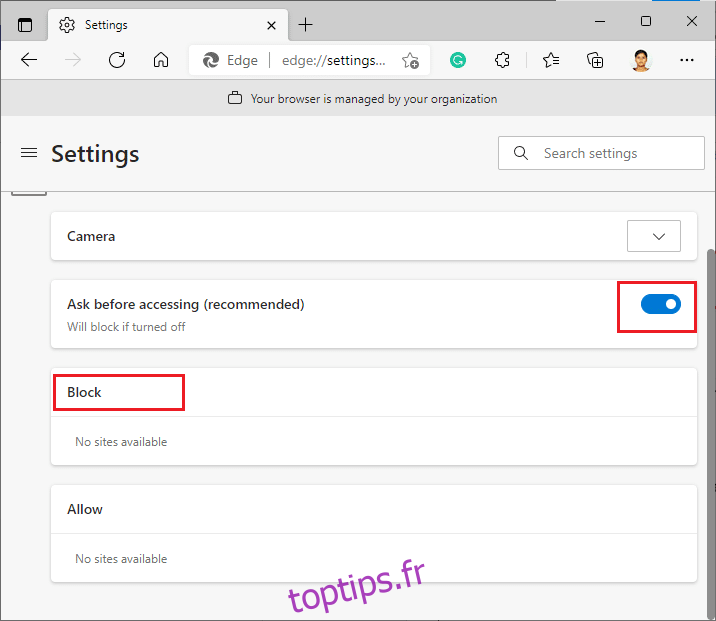716x621 pixels.
Task: Open the Extensions puzzle icon
Action: pyautogui.click(x=502, y=60)
